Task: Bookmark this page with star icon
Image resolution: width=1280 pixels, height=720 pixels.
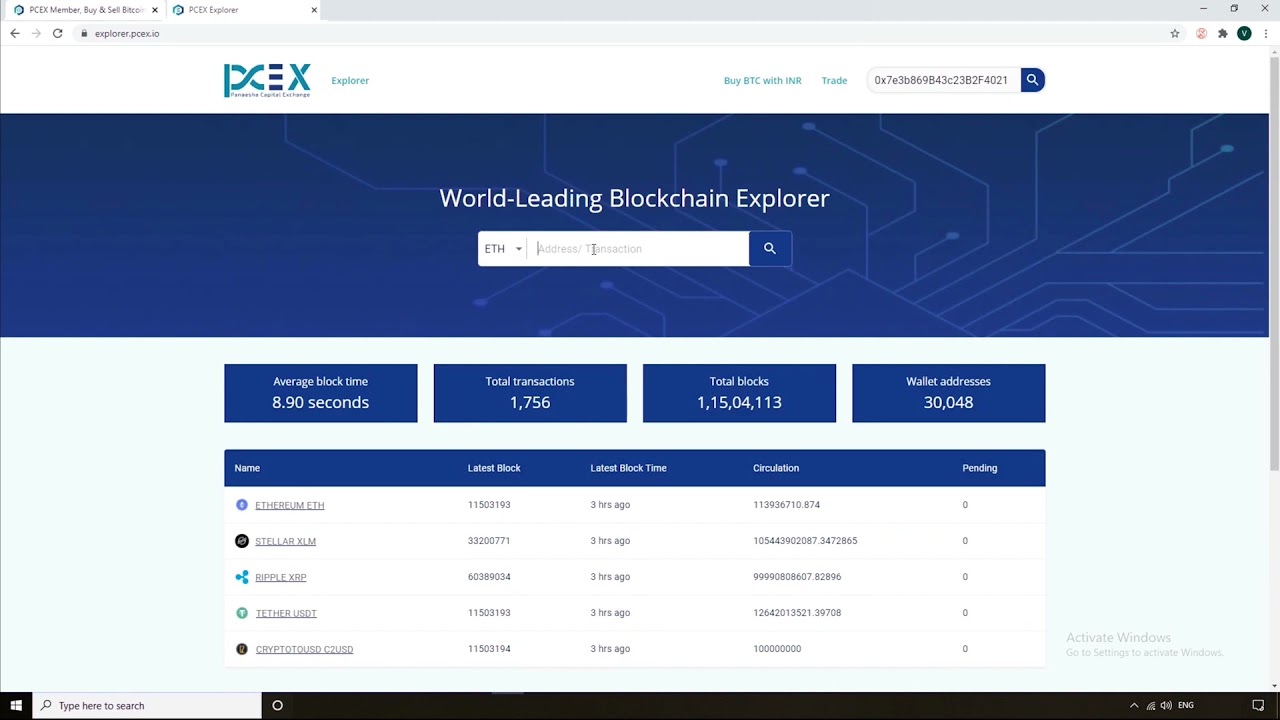Action: [1175, 33]
